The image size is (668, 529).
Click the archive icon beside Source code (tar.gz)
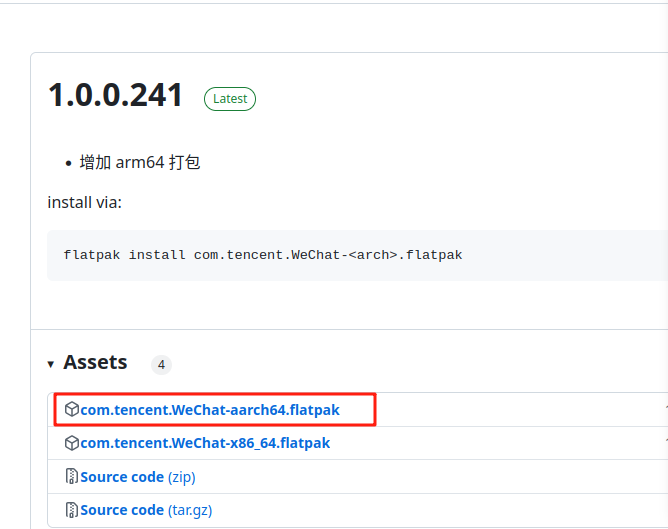72,510
